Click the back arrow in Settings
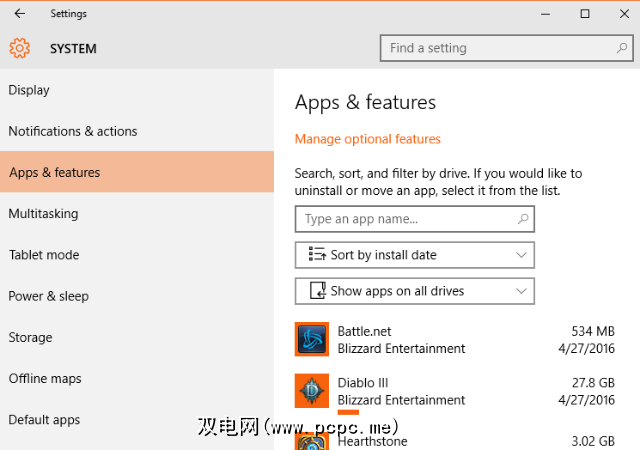The image size is (640, 450). [20, 14]
